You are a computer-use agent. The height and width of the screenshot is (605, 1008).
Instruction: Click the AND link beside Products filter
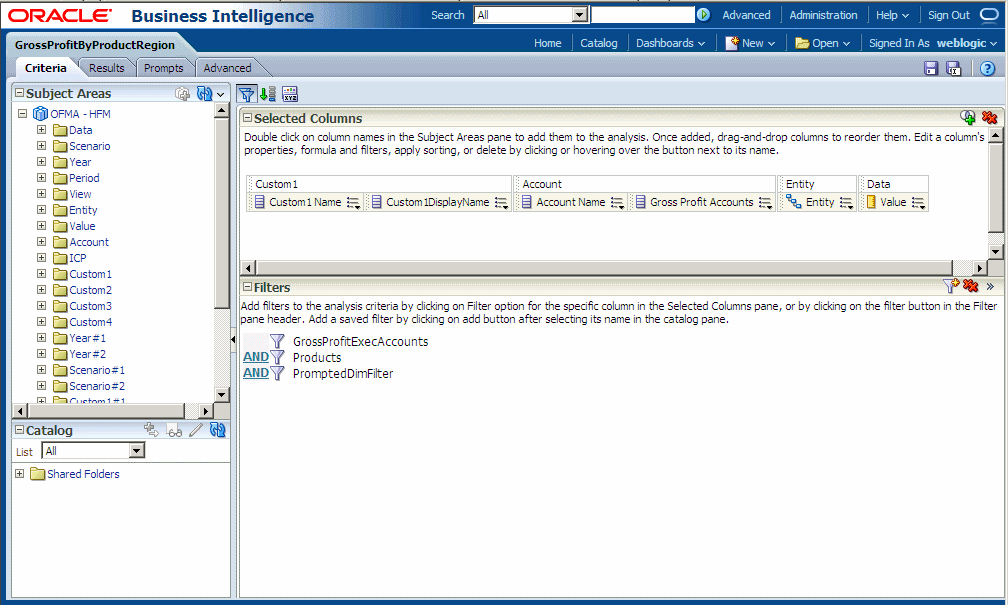pyautogui.click(x=254, y=355)
